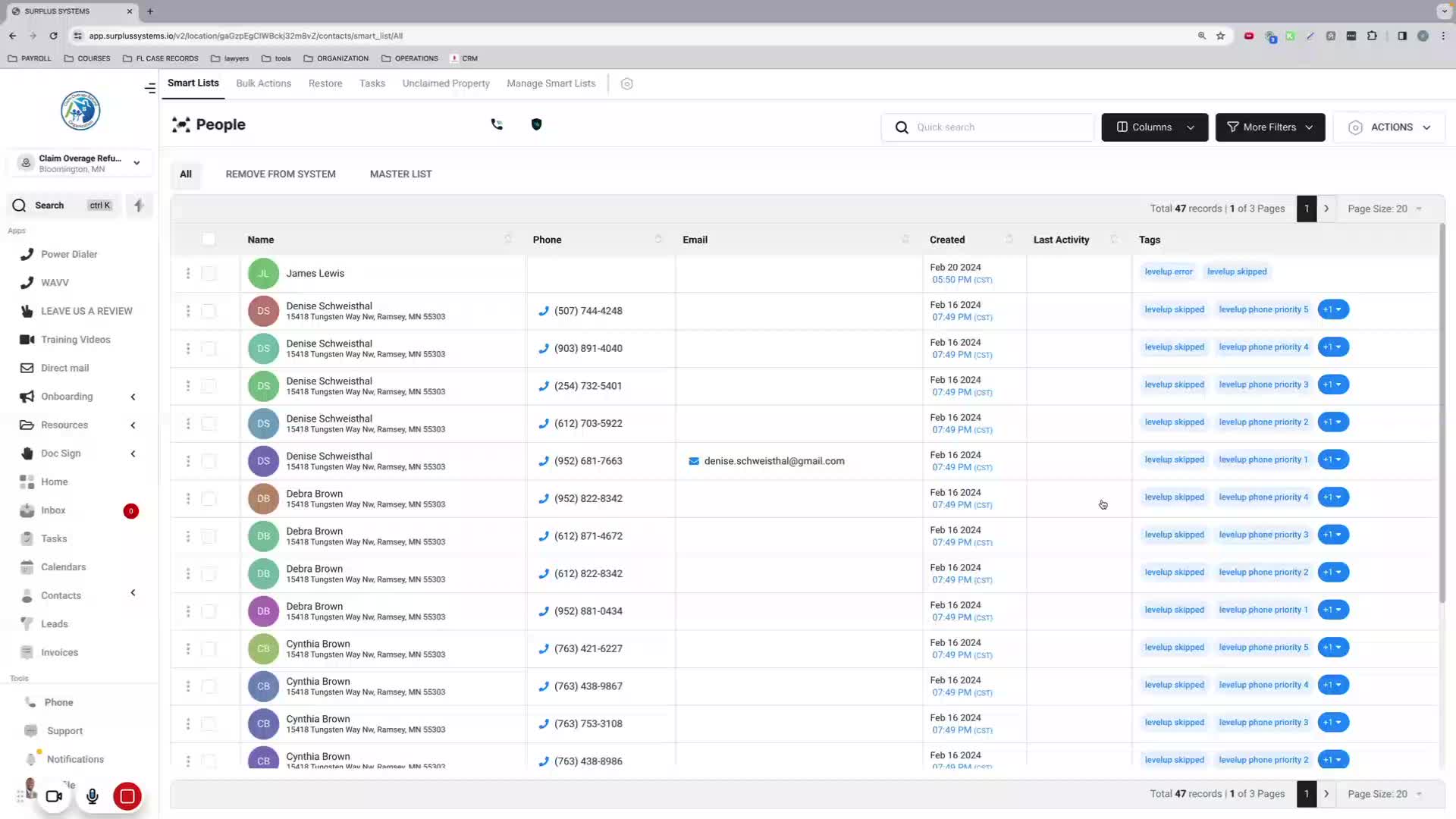
Task: Select the James Lewis row checkbox
Action: [x=209, y=274]
